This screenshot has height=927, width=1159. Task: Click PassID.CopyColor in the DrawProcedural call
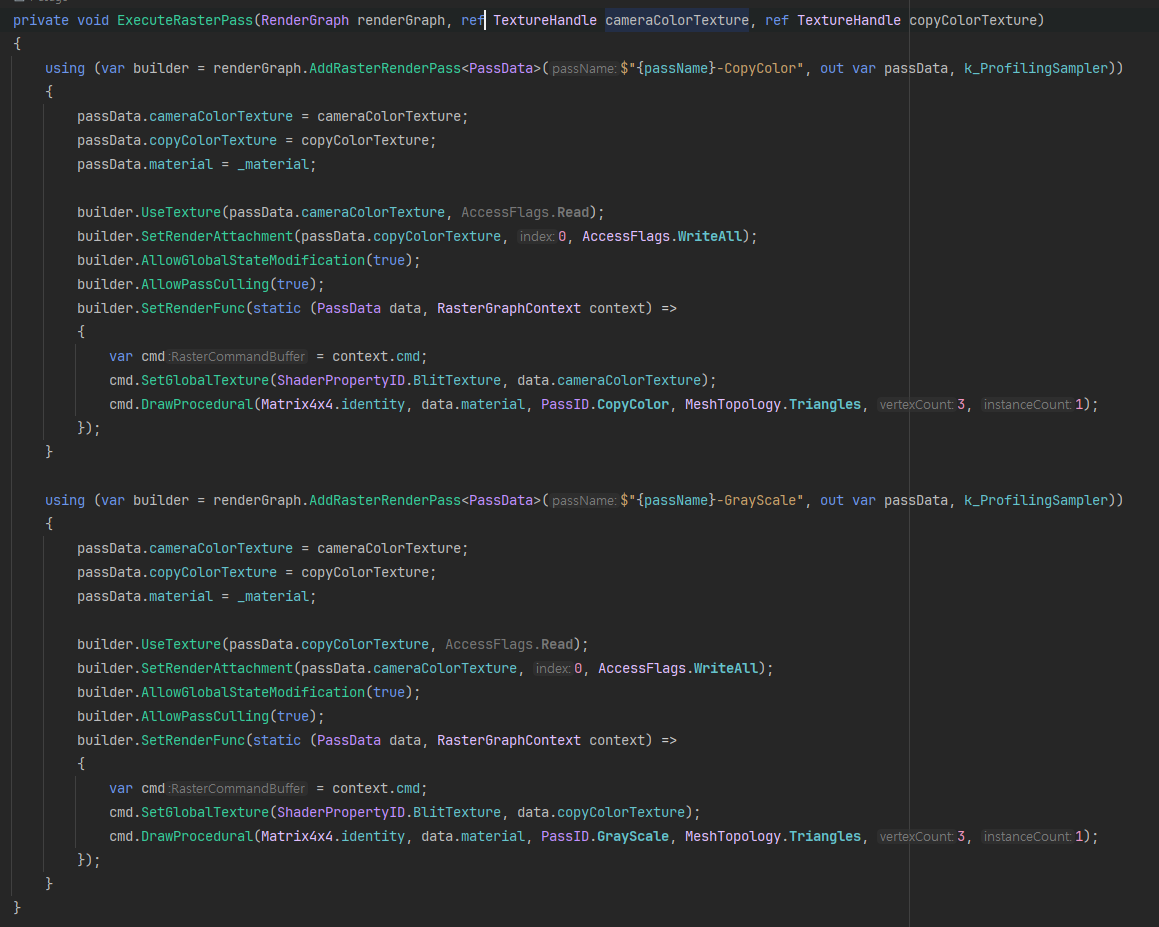pos(605,404)
